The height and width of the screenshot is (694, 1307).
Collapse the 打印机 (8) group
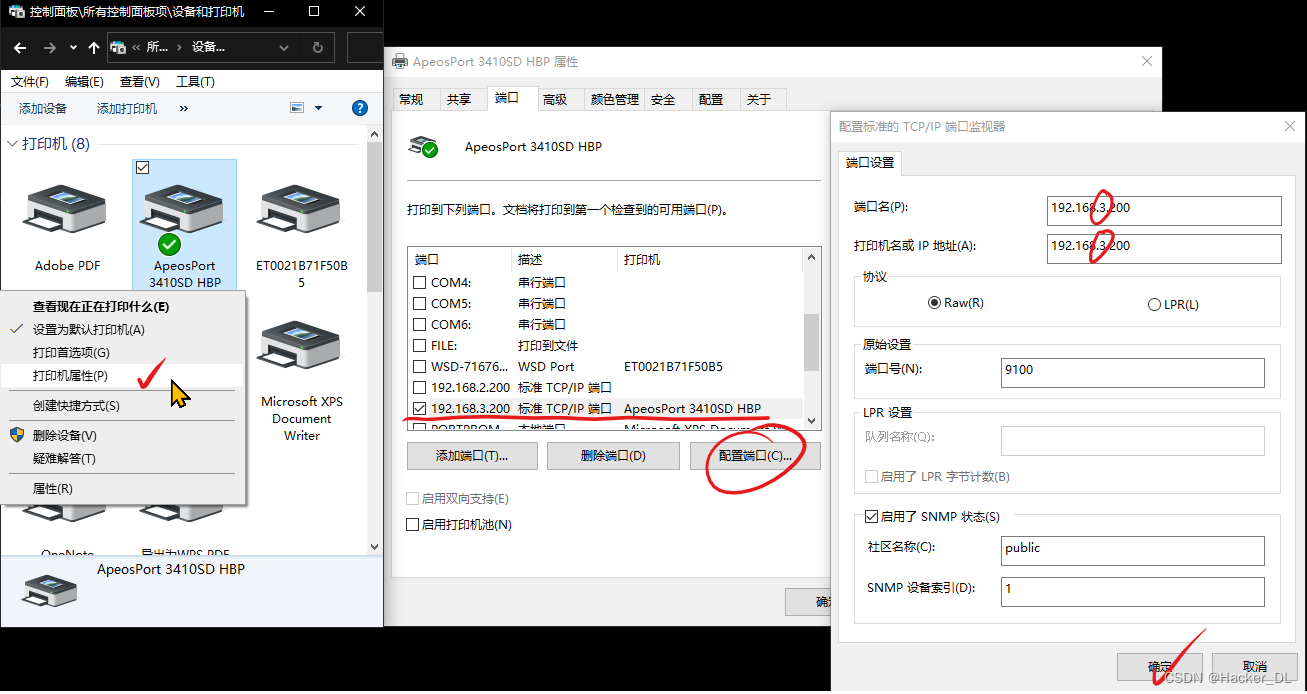[x=13, y=144]
